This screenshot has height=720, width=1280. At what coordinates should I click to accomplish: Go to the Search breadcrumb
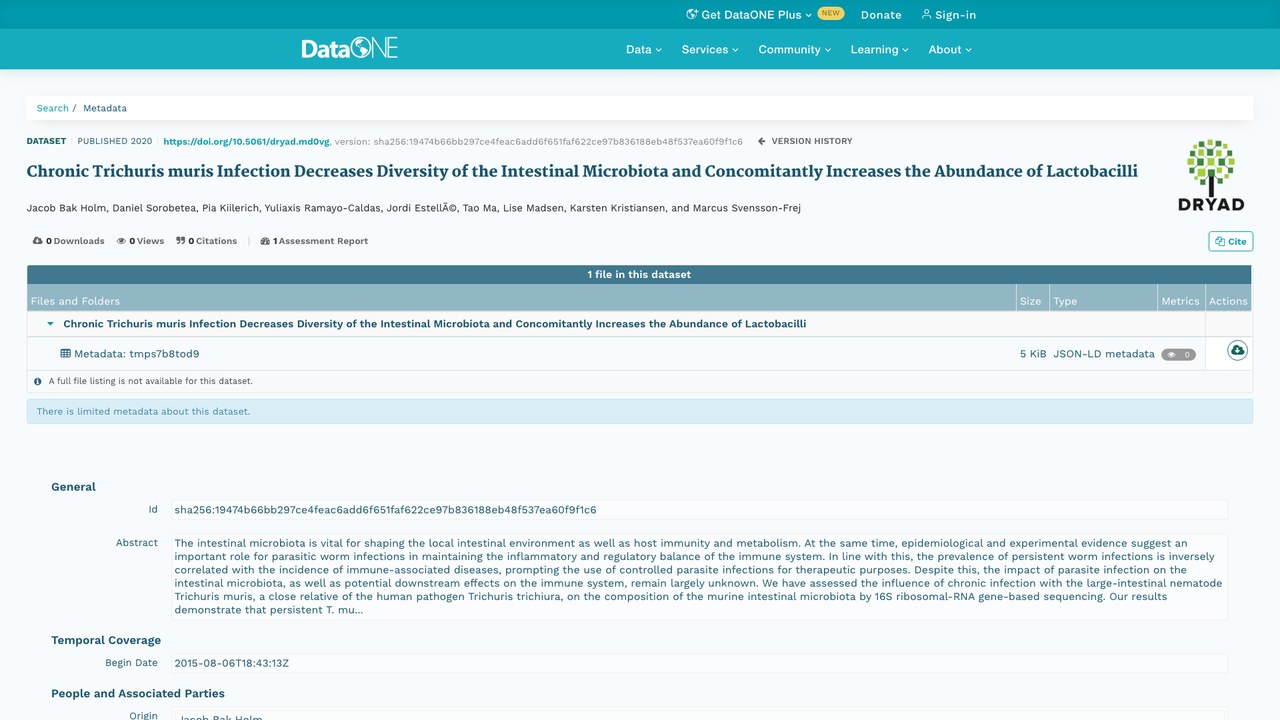click(x=53, y=108)
